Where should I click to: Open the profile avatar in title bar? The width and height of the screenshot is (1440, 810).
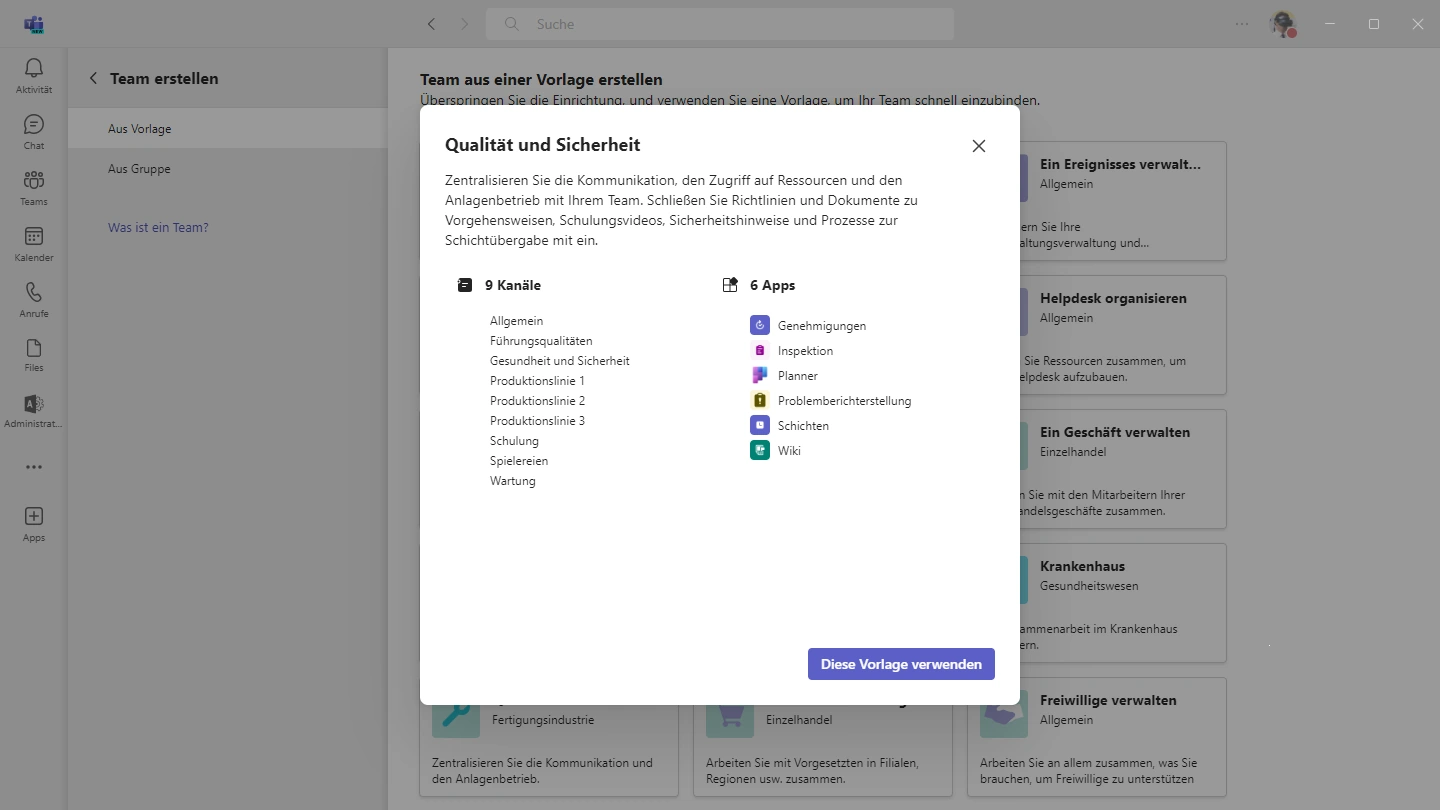click(1282, 24)
